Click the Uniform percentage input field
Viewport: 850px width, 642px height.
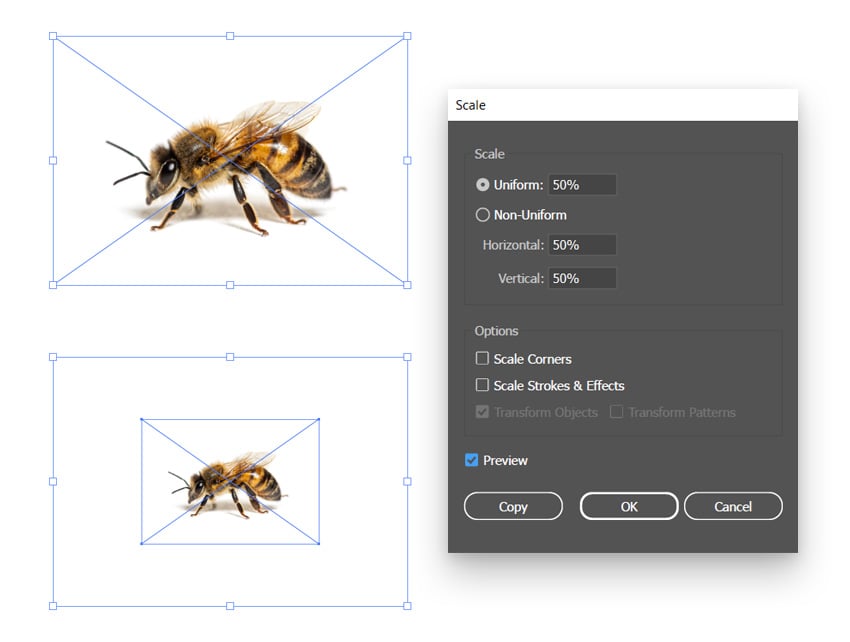[582, 185]
